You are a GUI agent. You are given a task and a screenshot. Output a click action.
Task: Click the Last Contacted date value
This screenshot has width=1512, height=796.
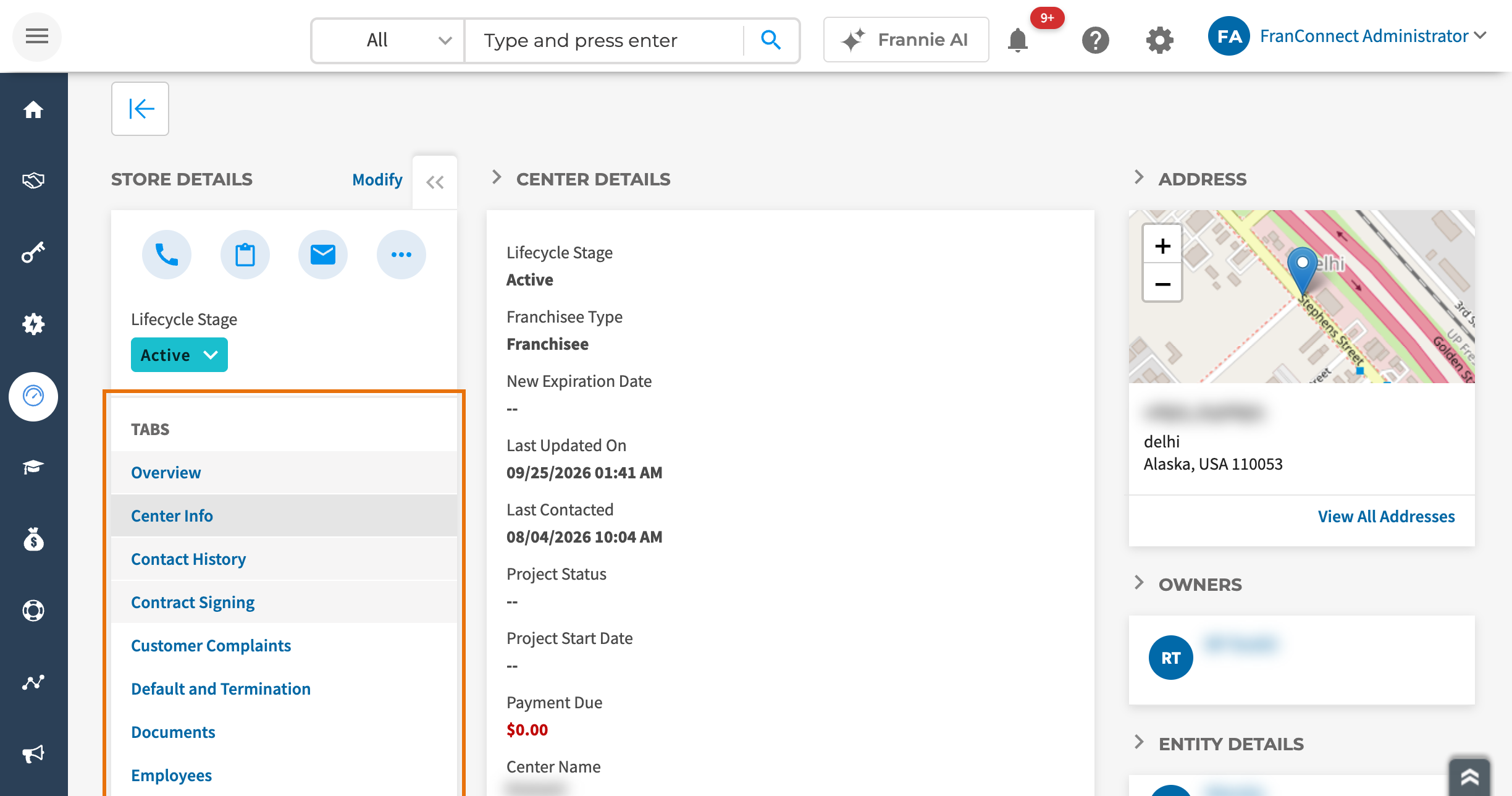(584, 537)
